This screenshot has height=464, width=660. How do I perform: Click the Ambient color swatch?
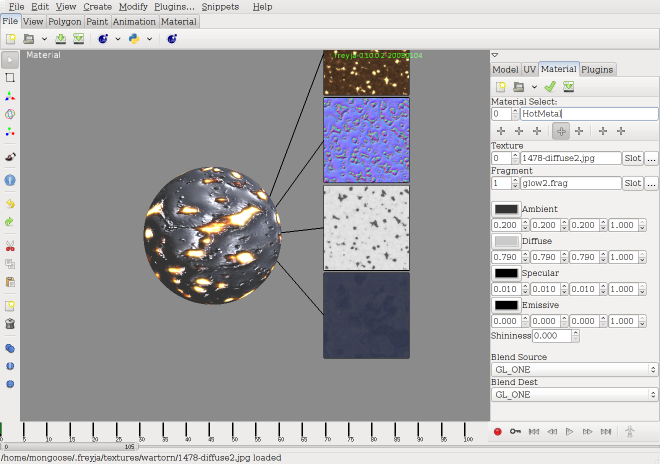coord(506,209)
